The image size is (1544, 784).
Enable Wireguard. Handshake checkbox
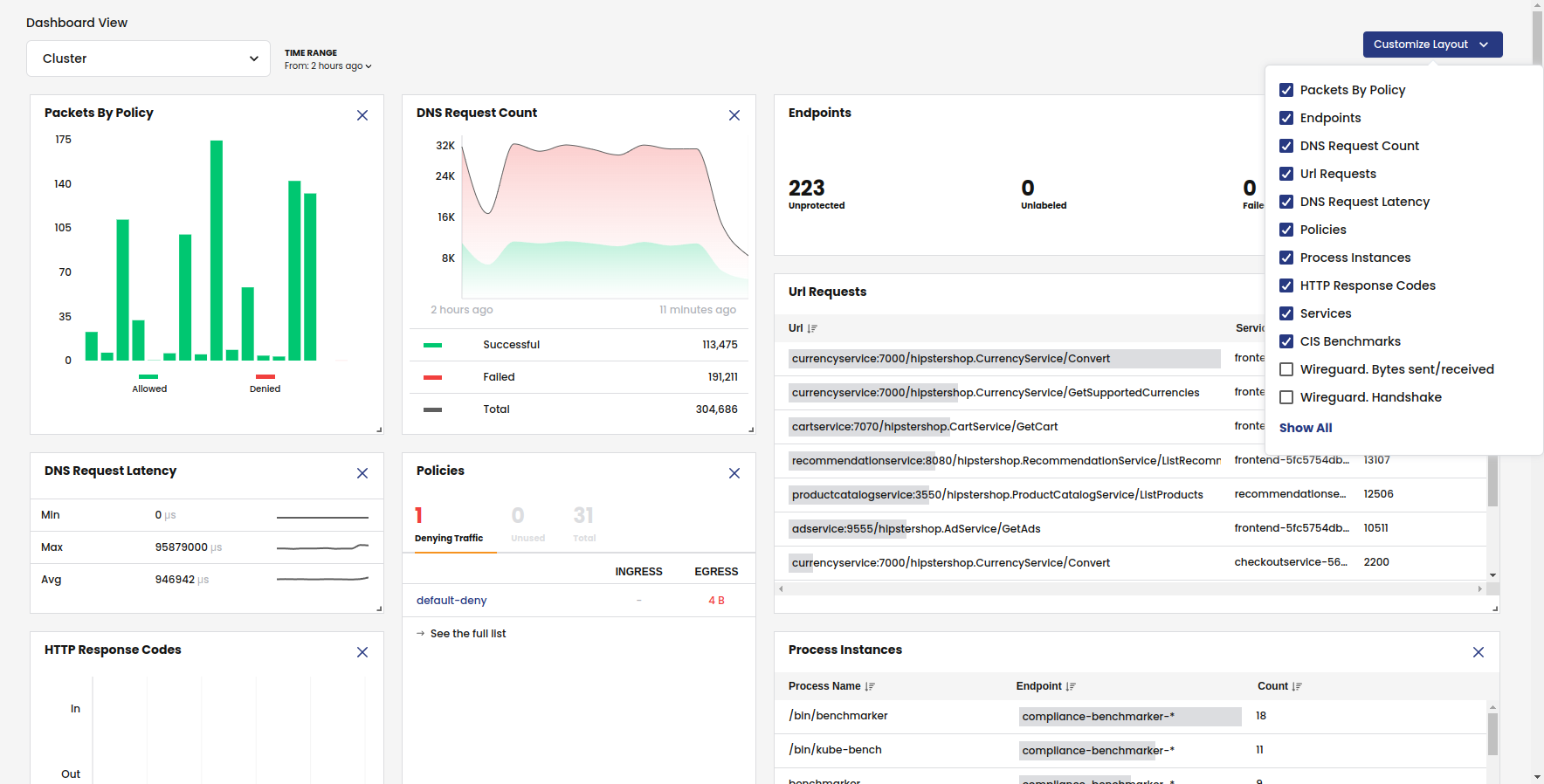point(1286,397)
